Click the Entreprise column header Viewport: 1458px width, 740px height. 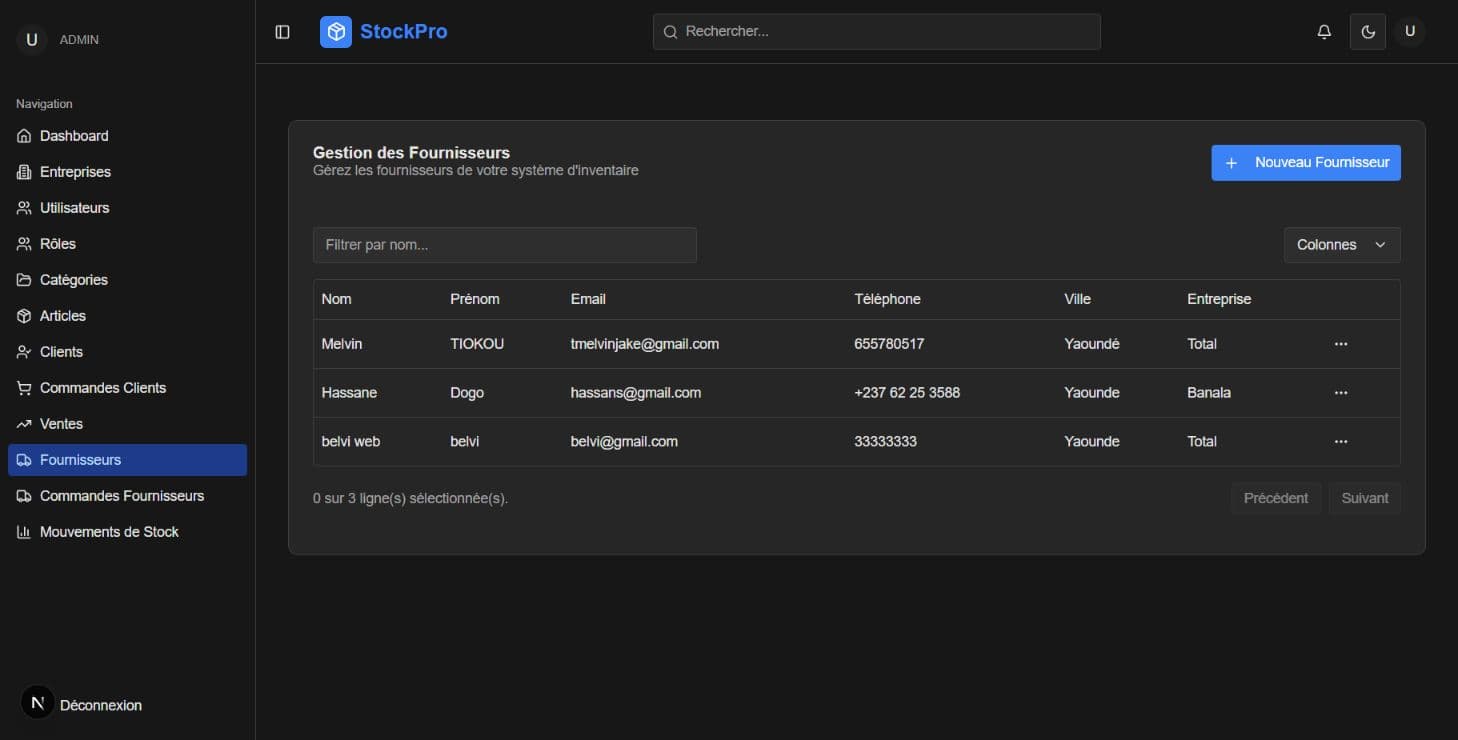tap(1219, 299)
